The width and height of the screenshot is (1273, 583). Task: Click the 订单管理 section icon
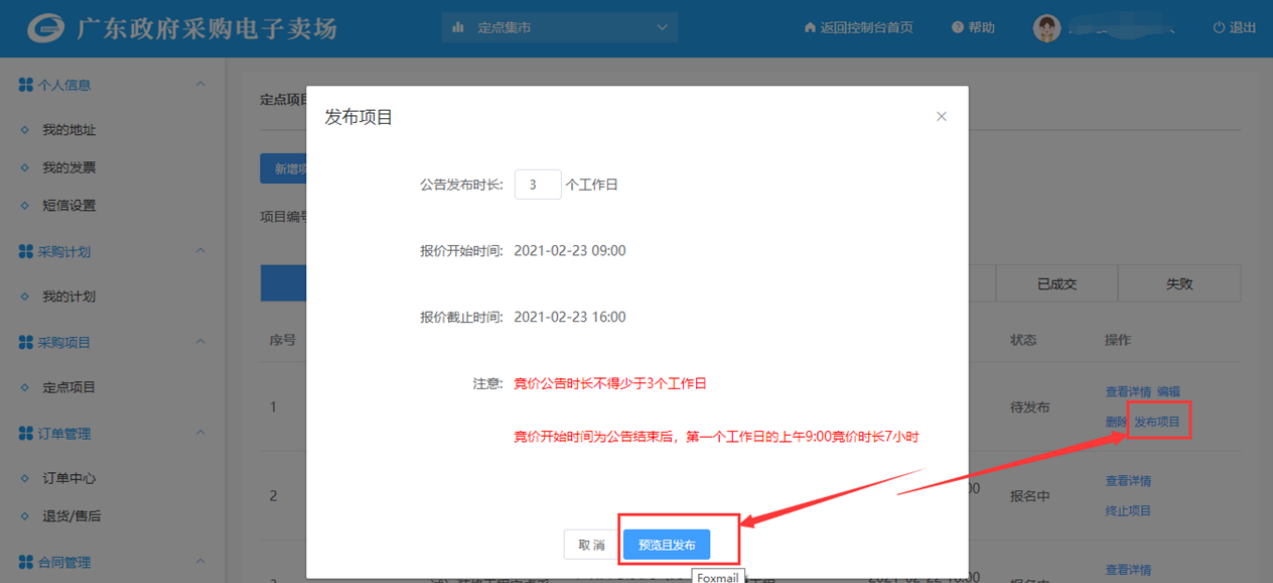pyautogui.click(x=26, y=433)
